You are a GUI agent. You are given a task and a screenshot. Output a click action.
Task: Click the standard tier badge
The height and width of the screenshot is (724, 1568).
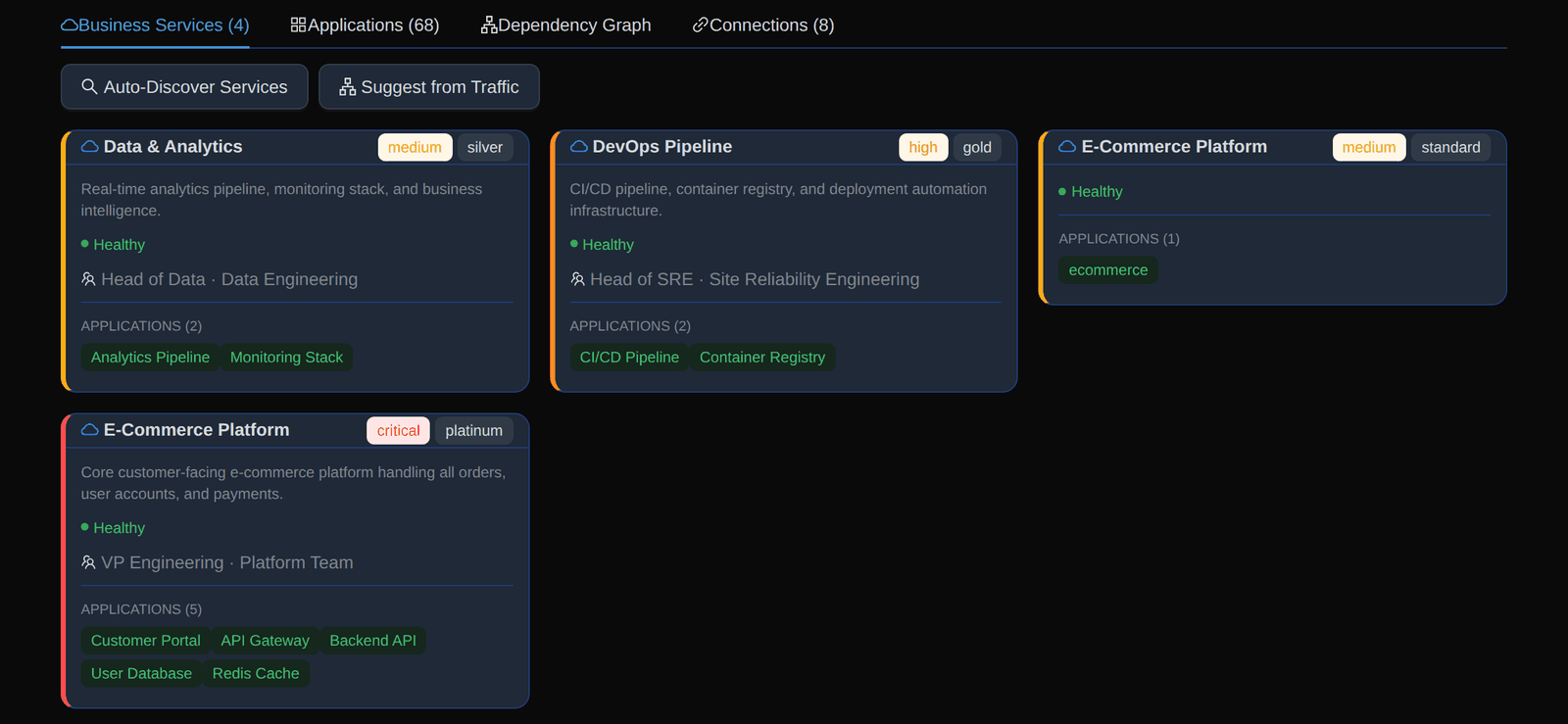coord(1450,147)
